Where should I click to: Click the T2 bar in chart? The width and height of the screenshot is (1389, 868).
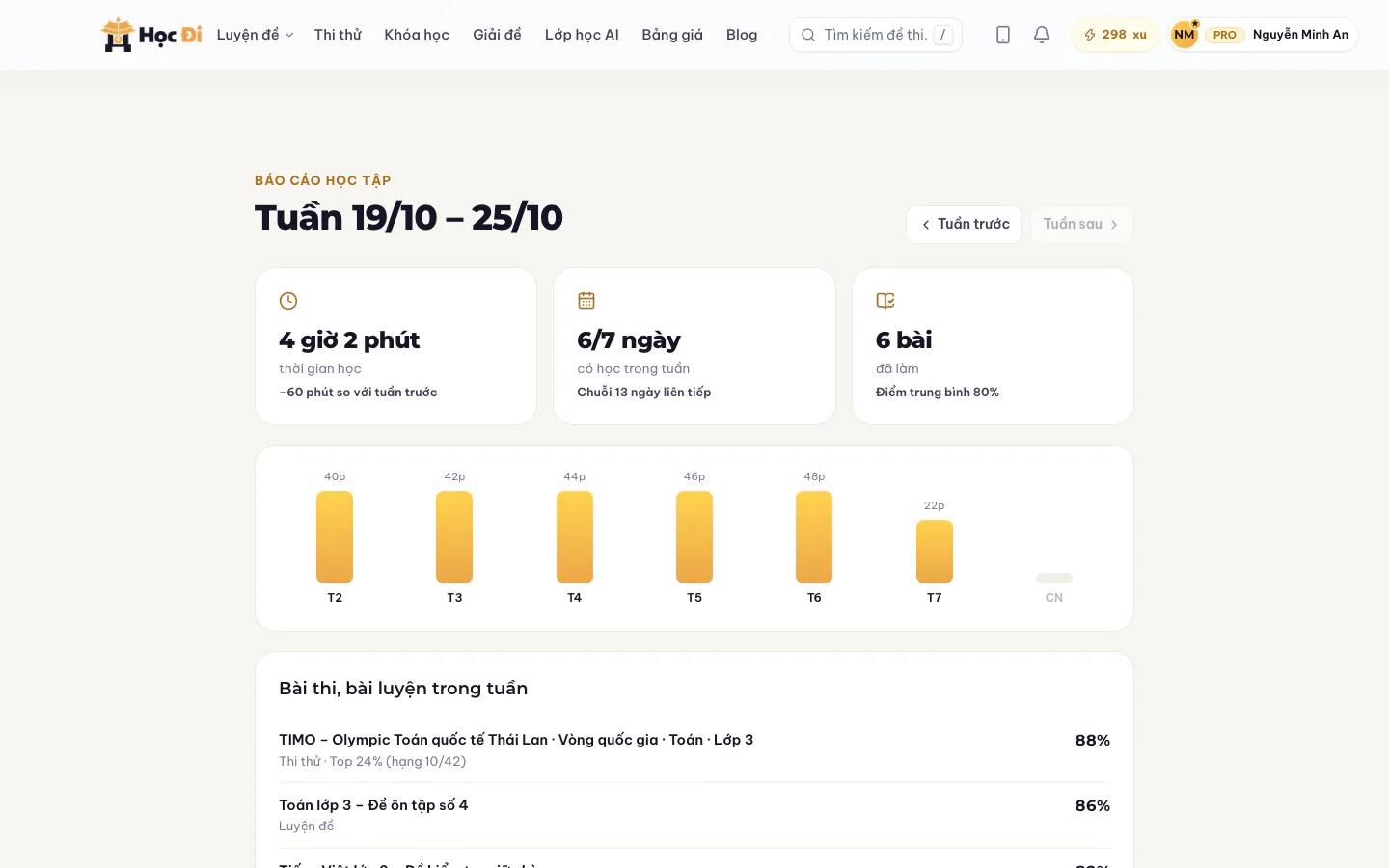tap(335, 537)
